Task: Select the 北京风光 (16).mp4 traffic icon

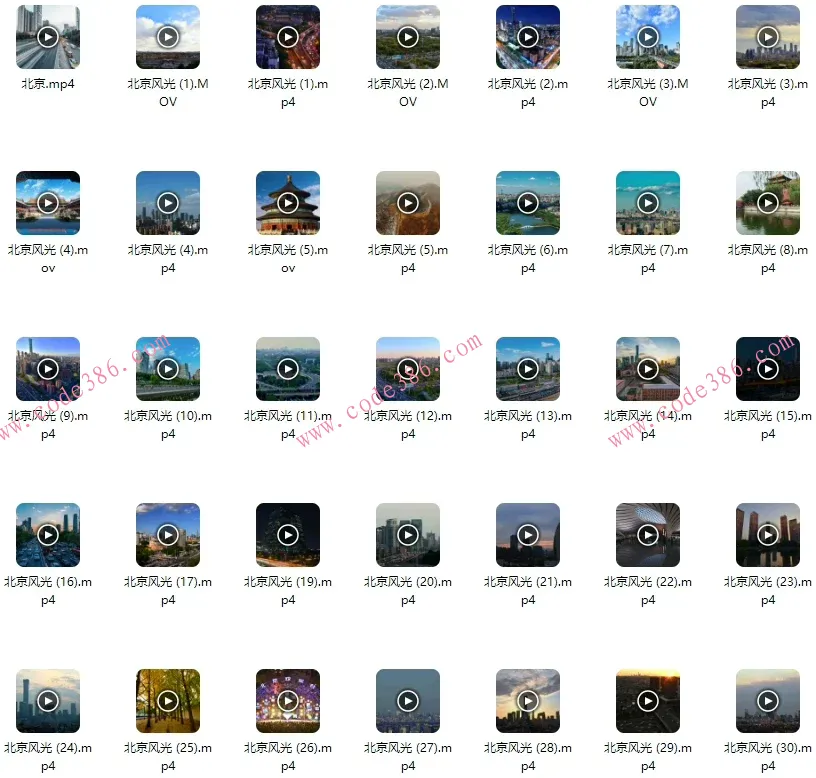Action: [x=48, y=535]
